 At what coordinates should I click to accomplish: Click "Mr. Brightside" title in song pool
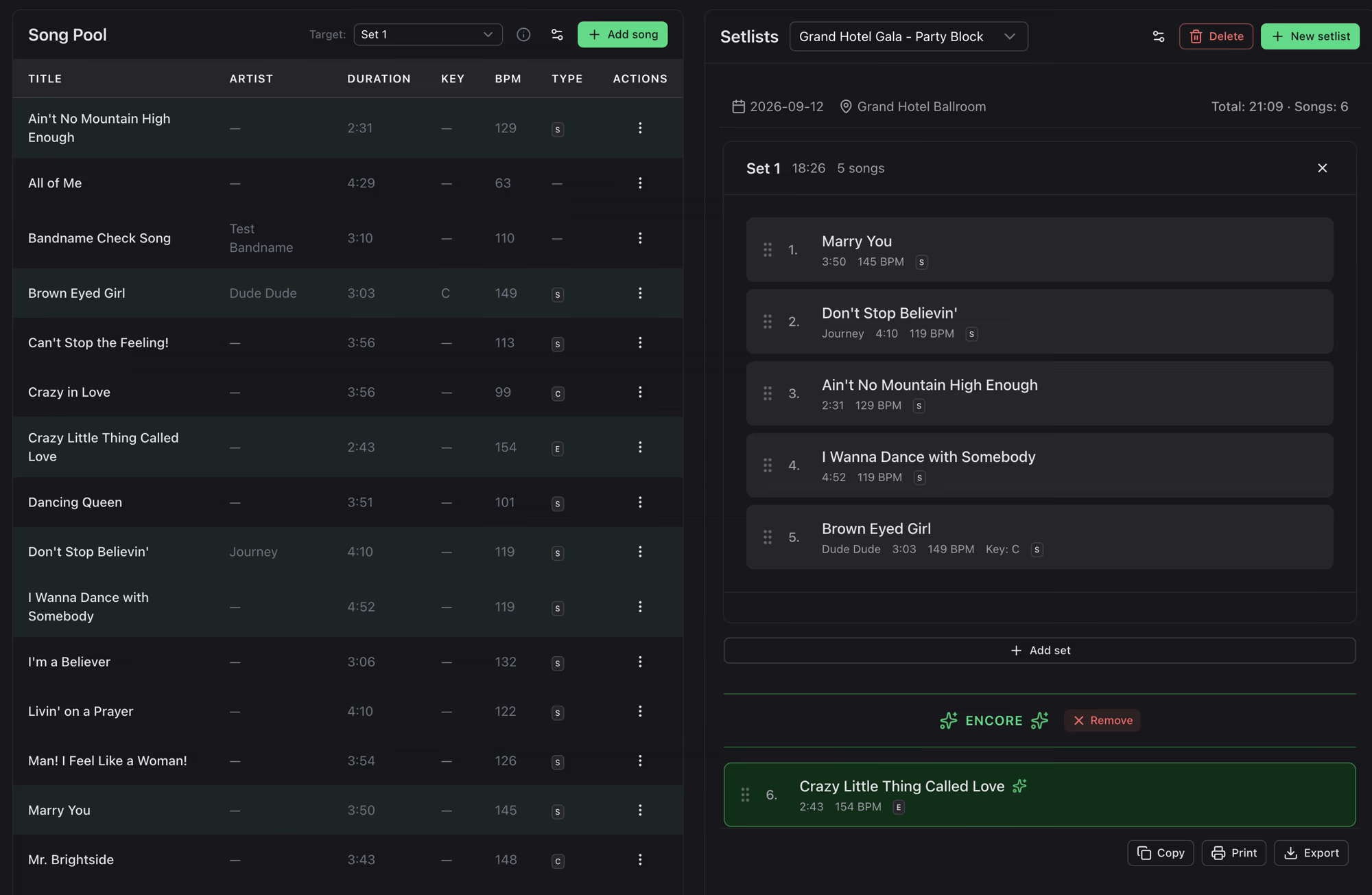point(71,859)
